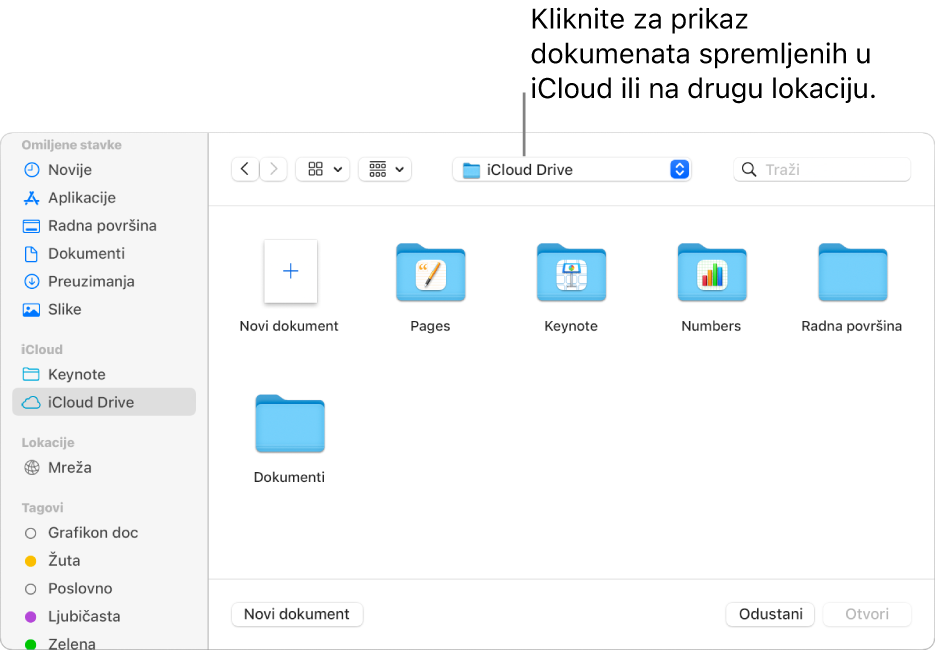Click the Novi dokument button
Image resolution: width=935 pixels, height=651 pixels.
[297, 614]
